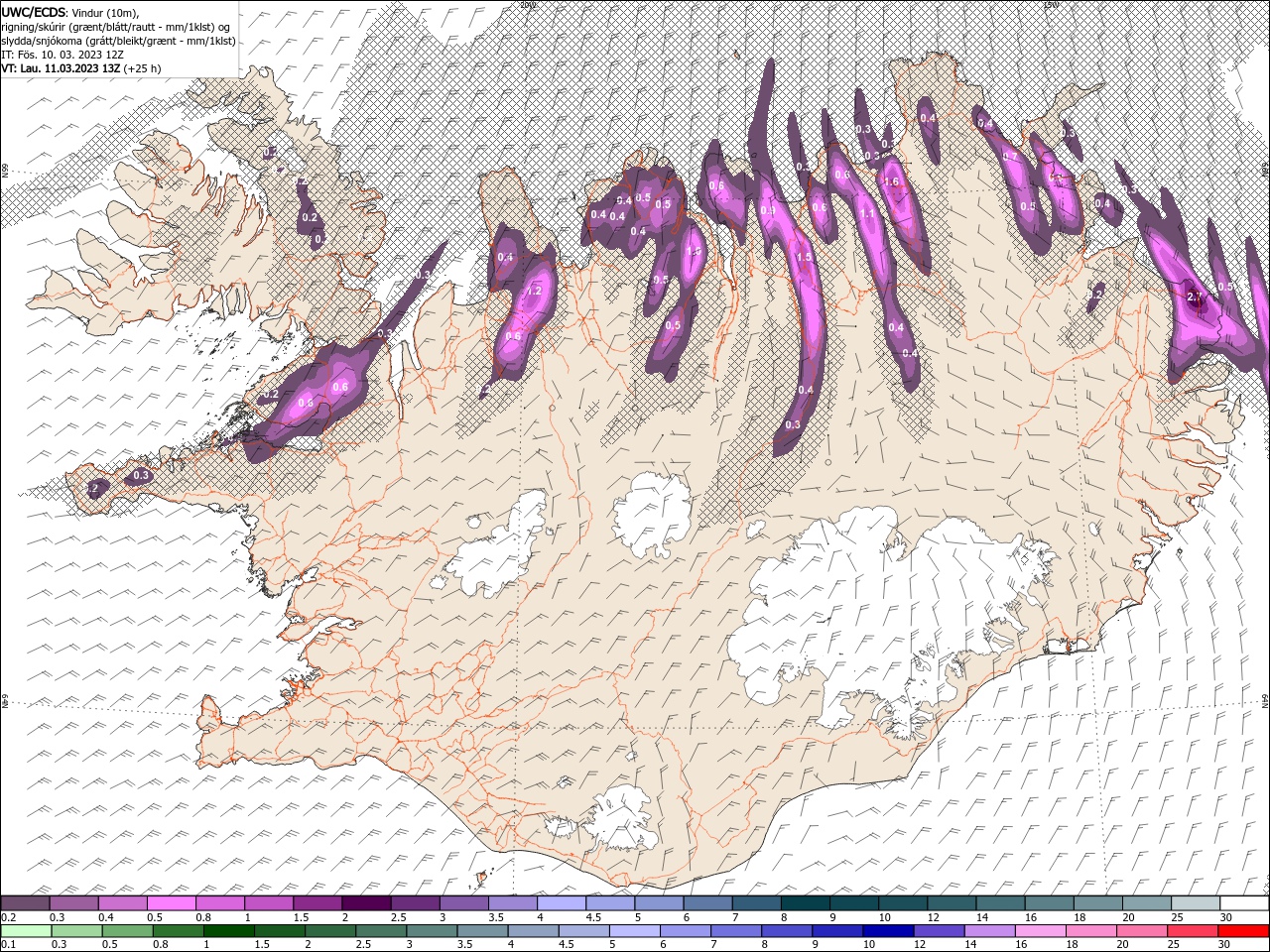1270x952 pixels.
Task: Select the lavender 4–4.5 snow legend swatch
Action: [x=562, y=903]
